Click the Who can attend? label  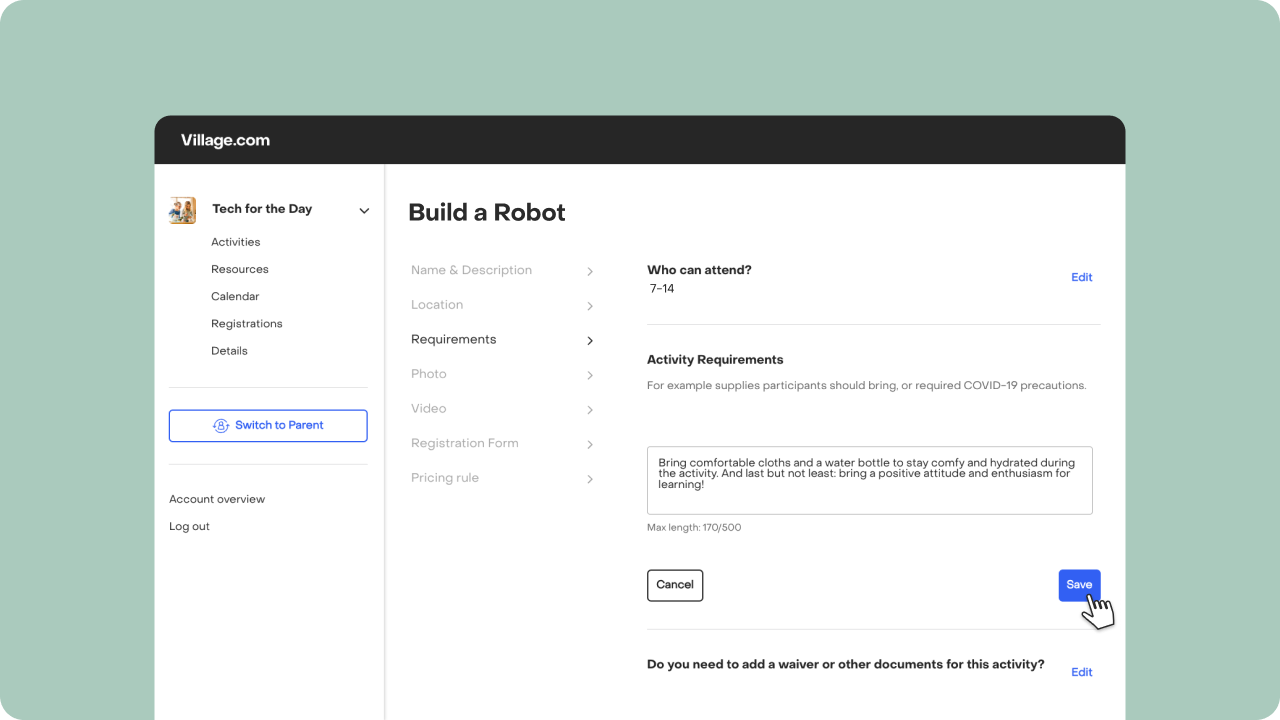(699, 270)
